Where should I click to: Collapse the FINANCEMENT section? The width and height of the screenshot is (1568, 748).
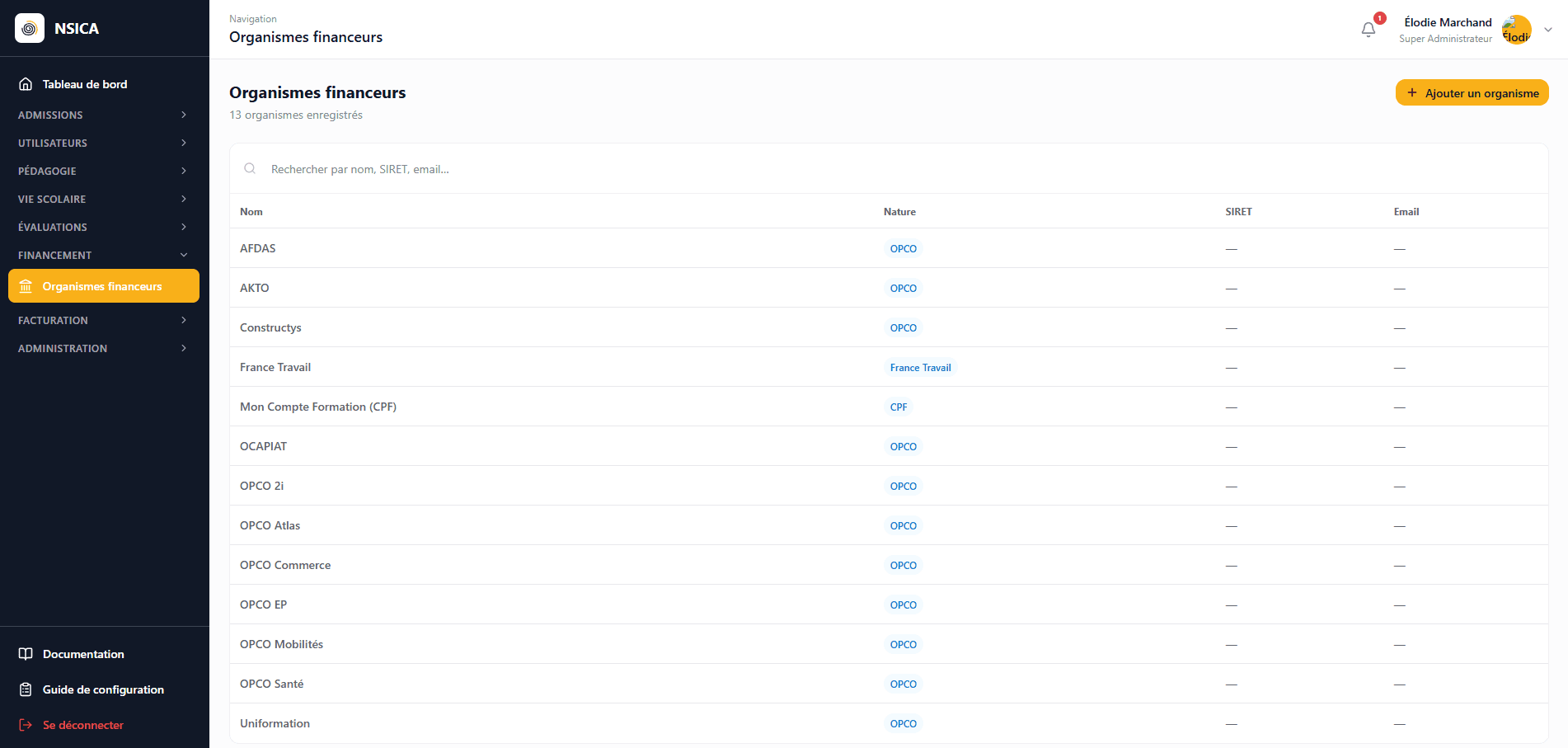coord(105,255)
